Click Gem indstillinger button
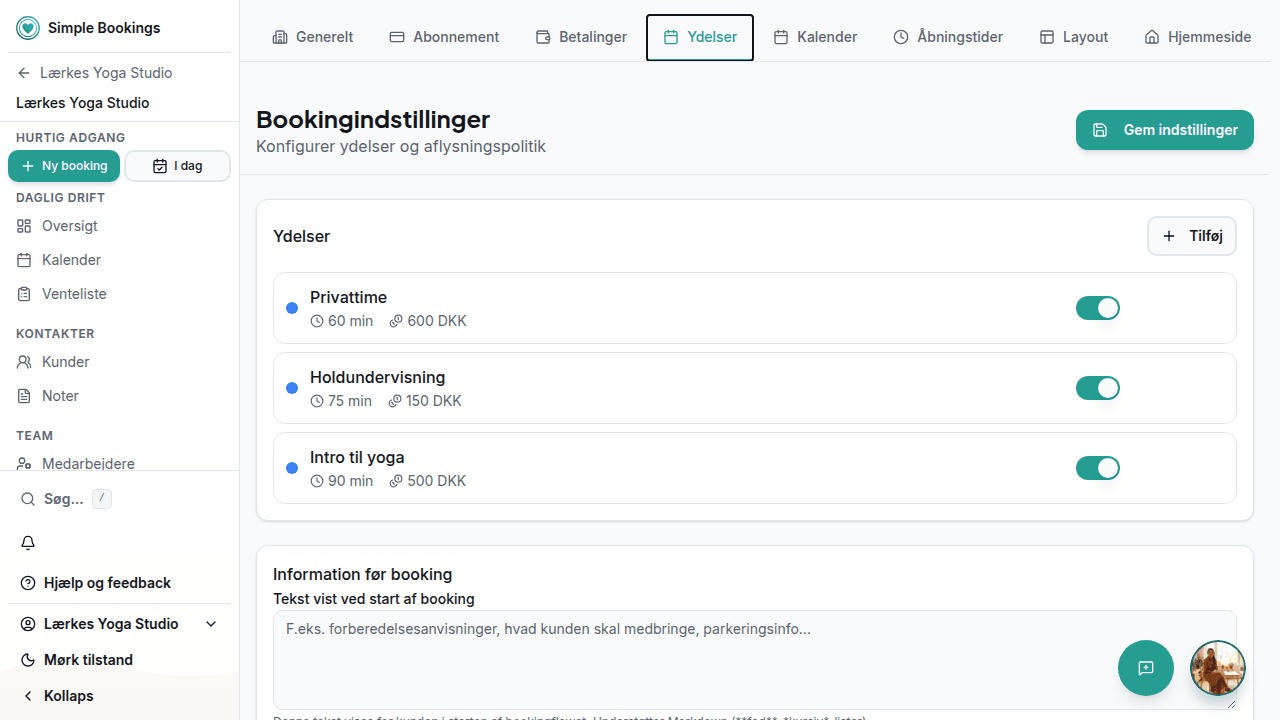Screen dimensions: 1280x720 (x=1165, y=130)
